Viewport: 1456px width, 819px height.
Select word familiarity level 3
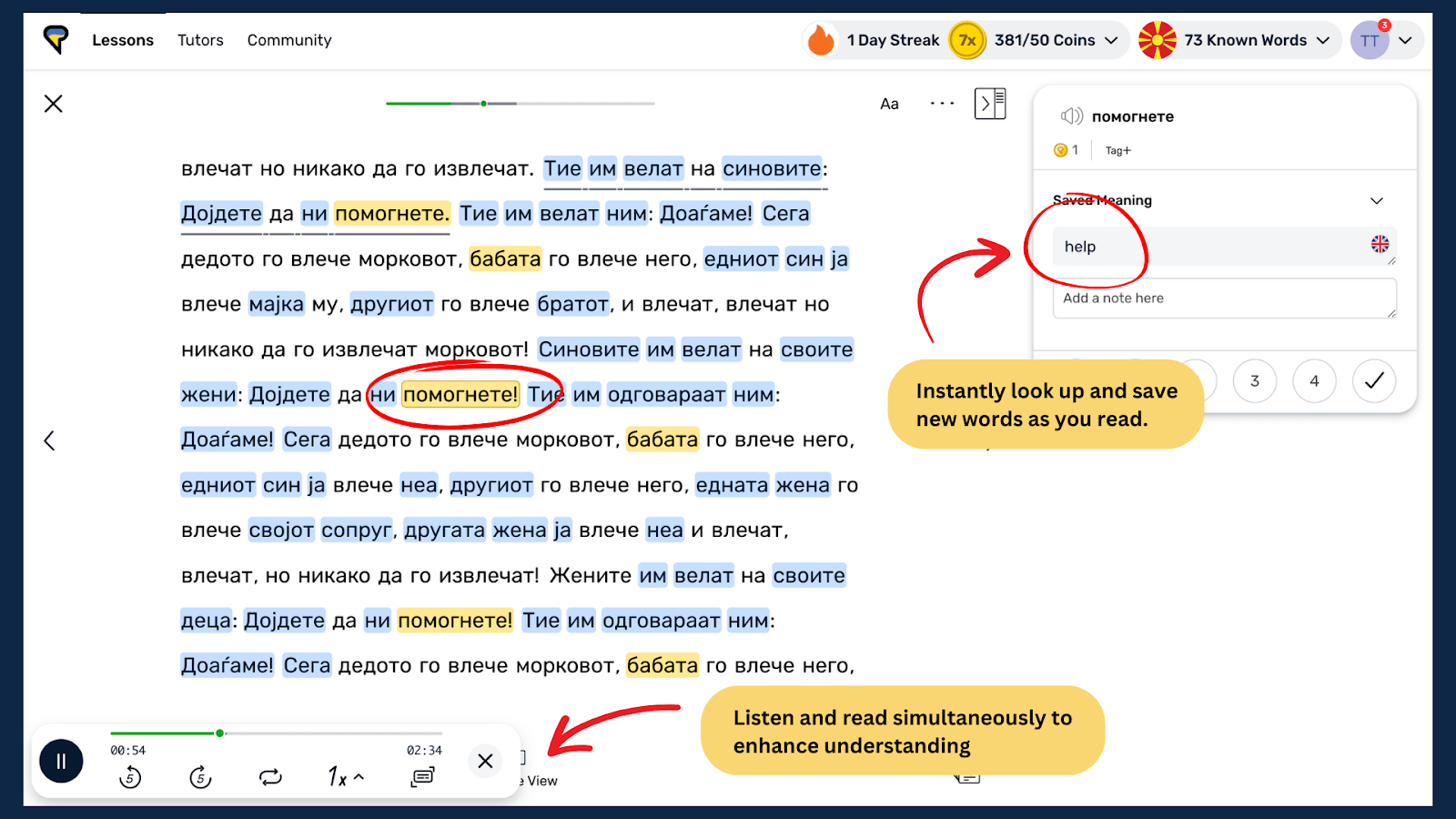click(1255, 381)
